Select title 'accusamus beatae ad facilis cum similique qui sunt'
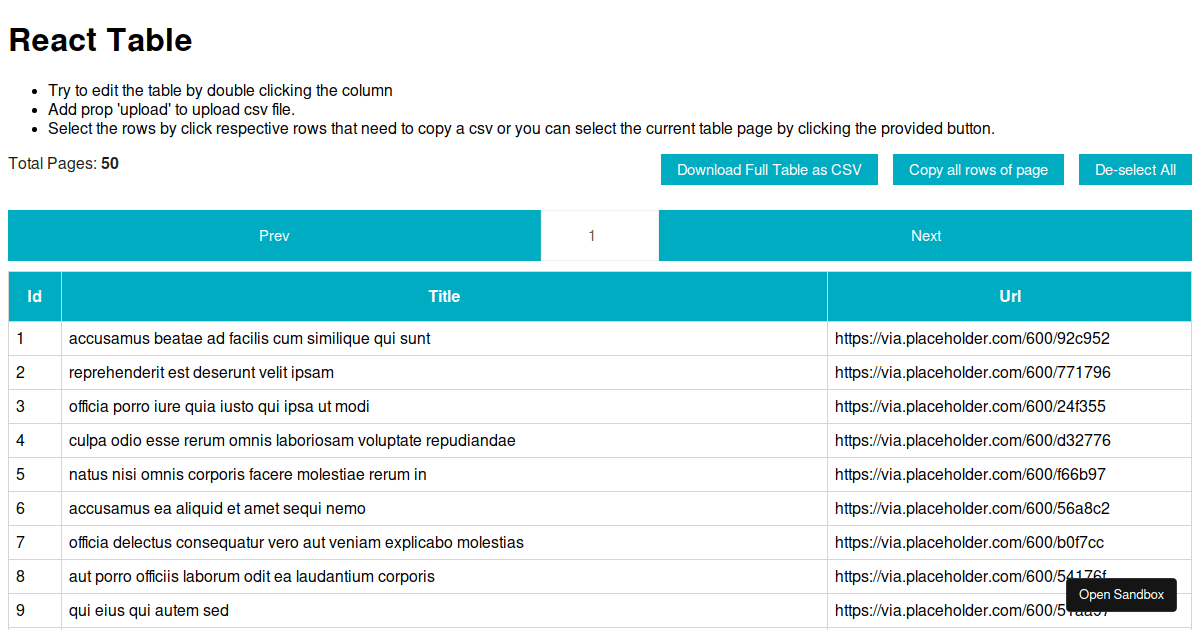Image resolution: width=1200 pixels, height=630 pixels. (x=250, y=339)
